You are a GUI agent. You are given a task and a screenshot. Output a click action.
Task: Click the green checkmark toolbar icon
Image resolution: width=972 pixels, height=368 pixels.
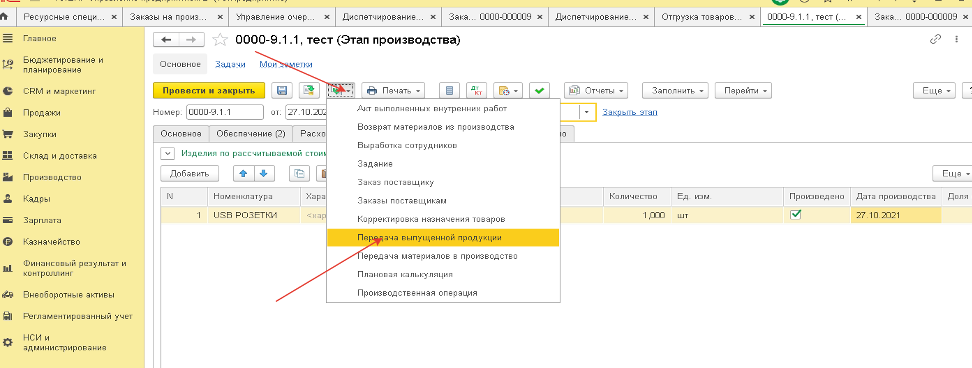pos(539,90)
